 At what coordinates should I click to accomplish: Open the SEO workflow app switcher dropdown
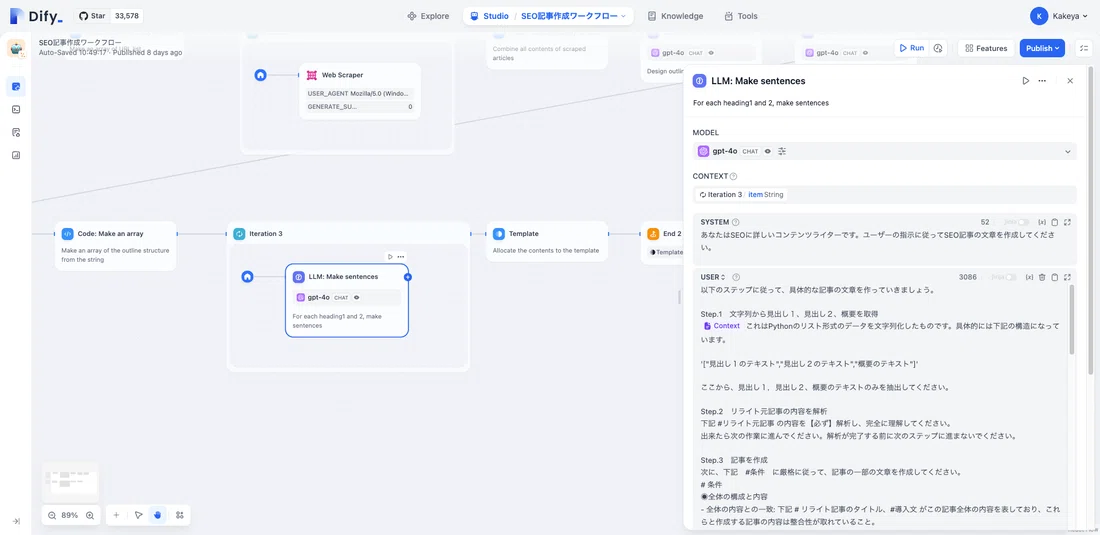(x=573, y=15)
